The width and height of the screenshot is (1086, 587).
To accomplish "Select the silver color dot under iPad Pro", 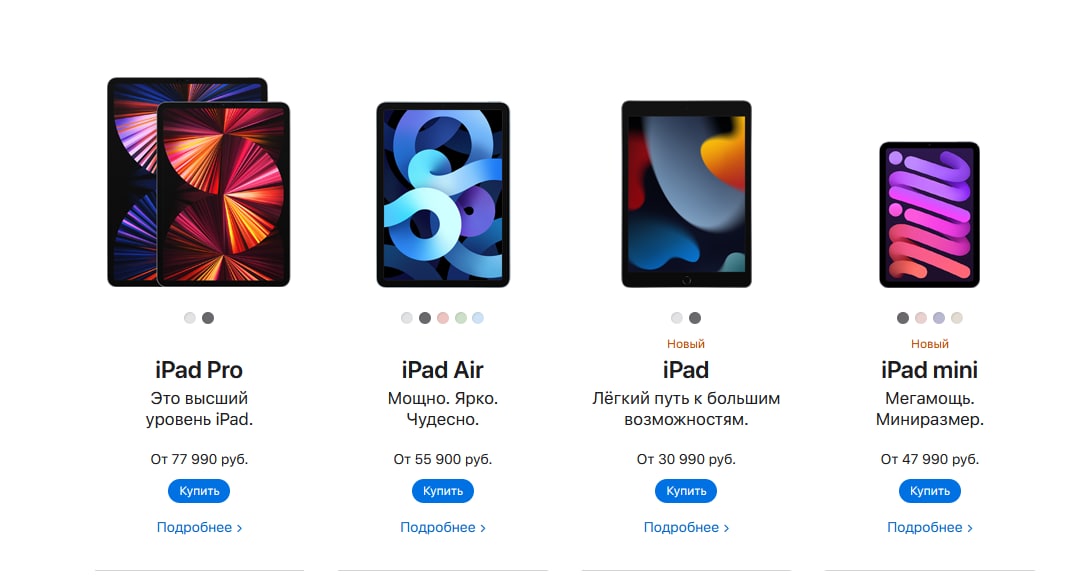I will point(190,318).
